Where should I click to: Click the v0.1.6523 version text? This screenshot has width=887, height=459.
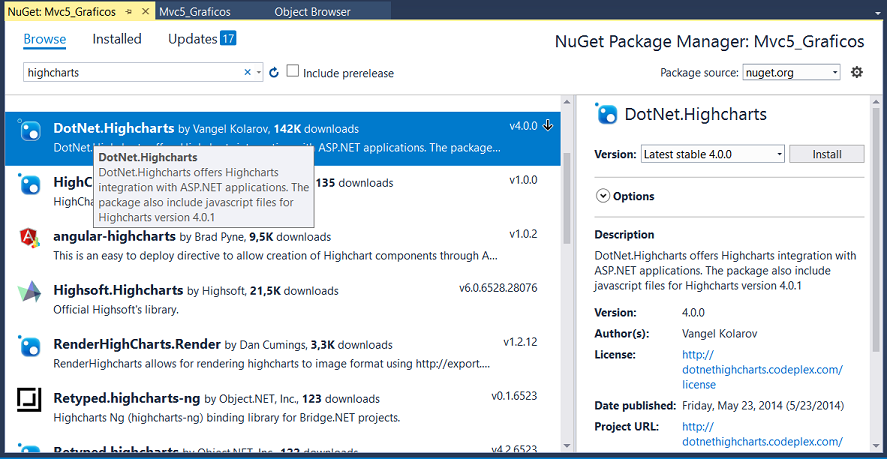514,396
